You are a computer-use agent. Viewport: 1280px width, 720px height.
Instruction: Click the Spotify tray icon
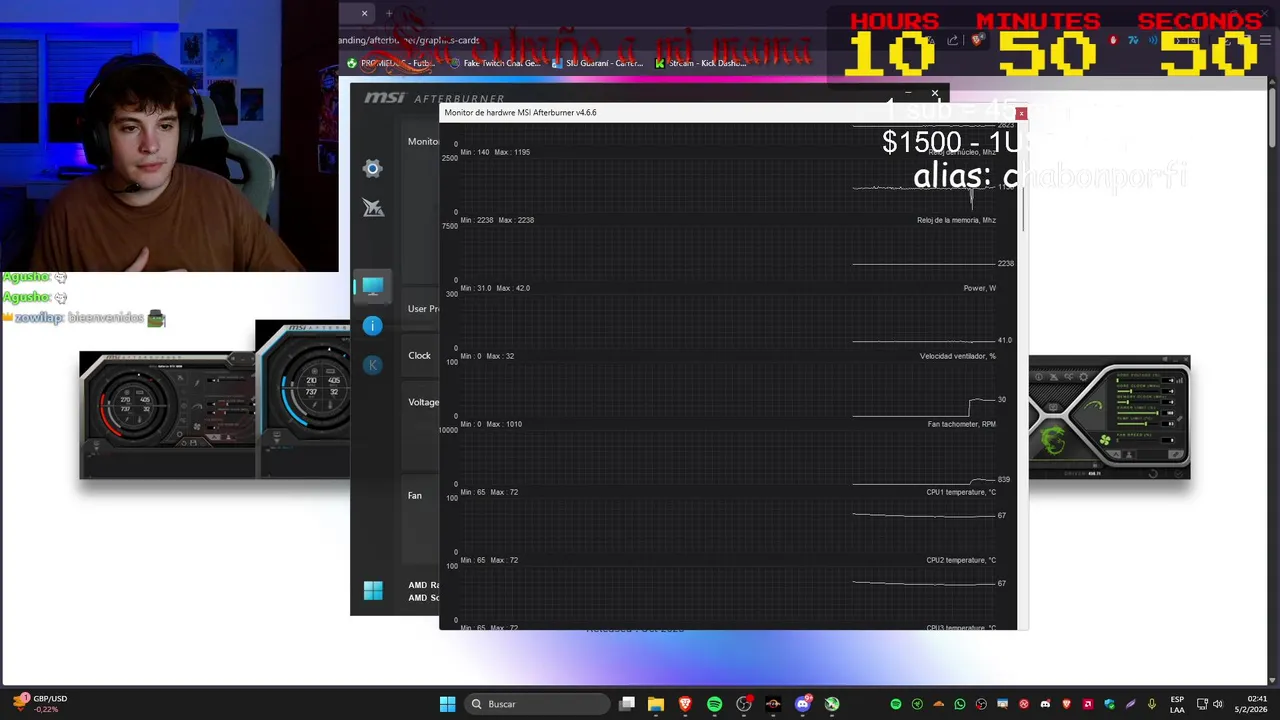[896, 704]
